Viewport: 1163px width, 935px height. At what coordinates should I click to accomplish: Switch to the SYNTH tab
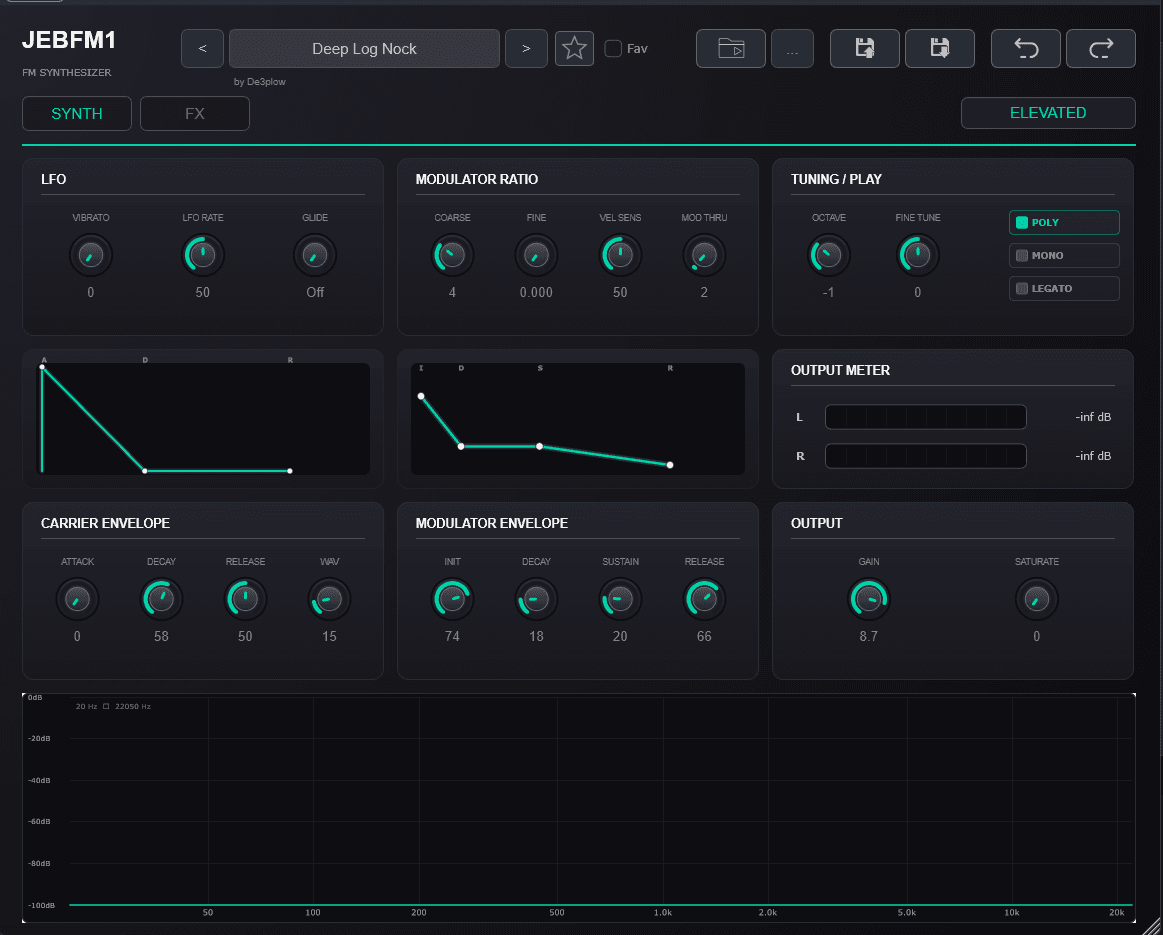[x=77, y=113]
